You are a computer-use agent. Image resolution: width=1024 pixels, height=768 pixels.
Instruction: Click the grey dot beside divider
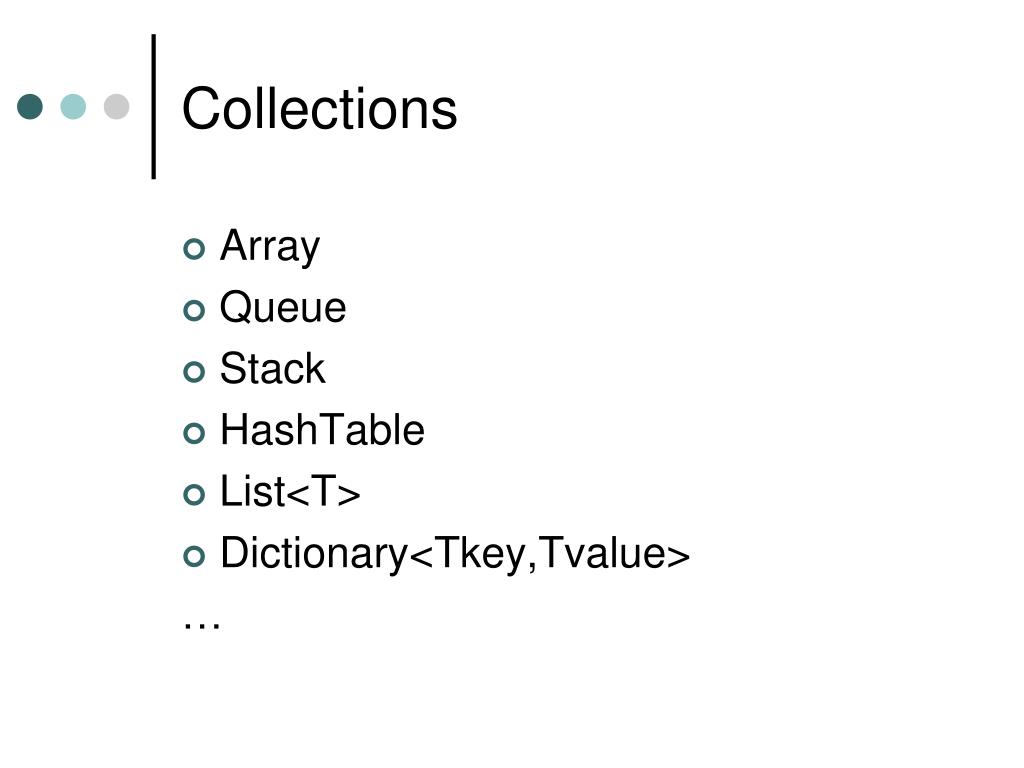pyautogui.click(x=116, y=106)
